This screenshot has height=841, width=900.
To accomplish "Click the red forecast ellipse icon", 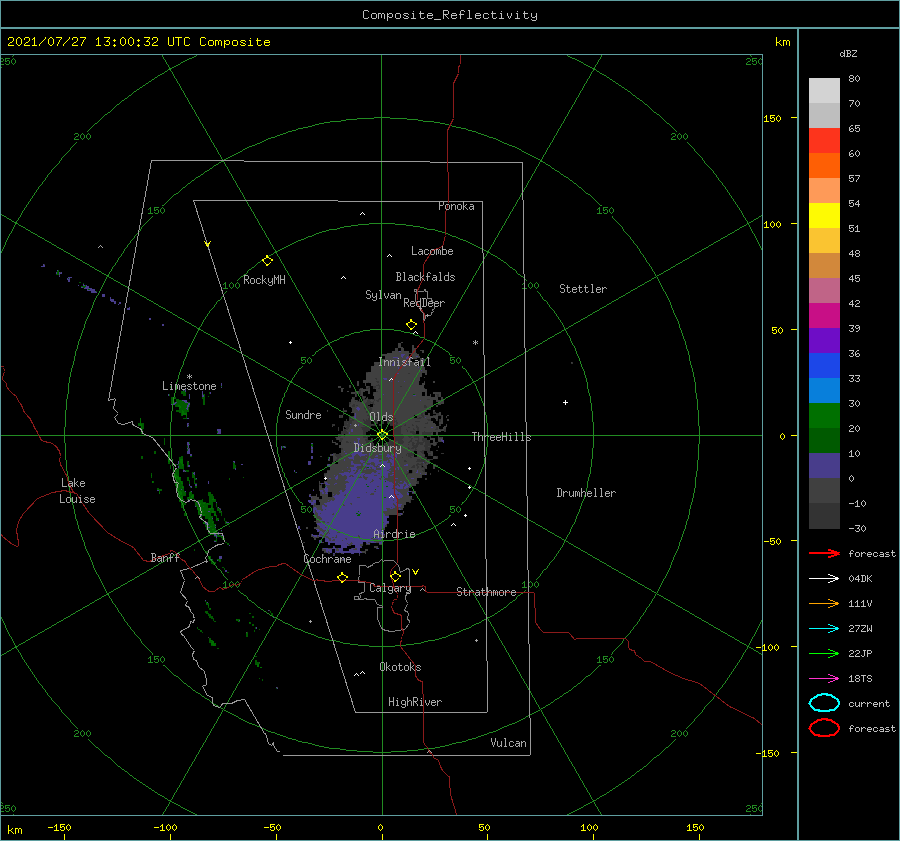I will click(824, 728).
